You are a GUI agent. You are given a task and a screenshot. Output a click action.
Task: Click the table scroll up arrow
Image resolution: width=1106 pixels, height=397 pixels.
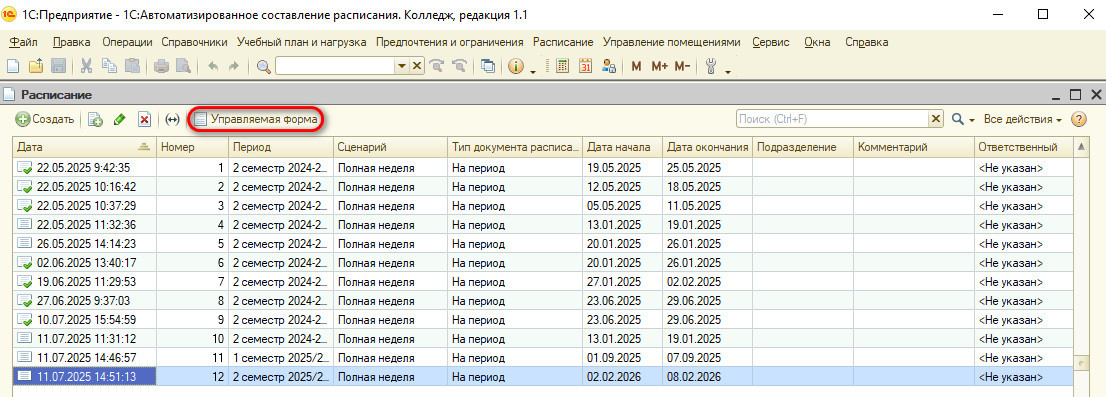tap(1081, 147)
